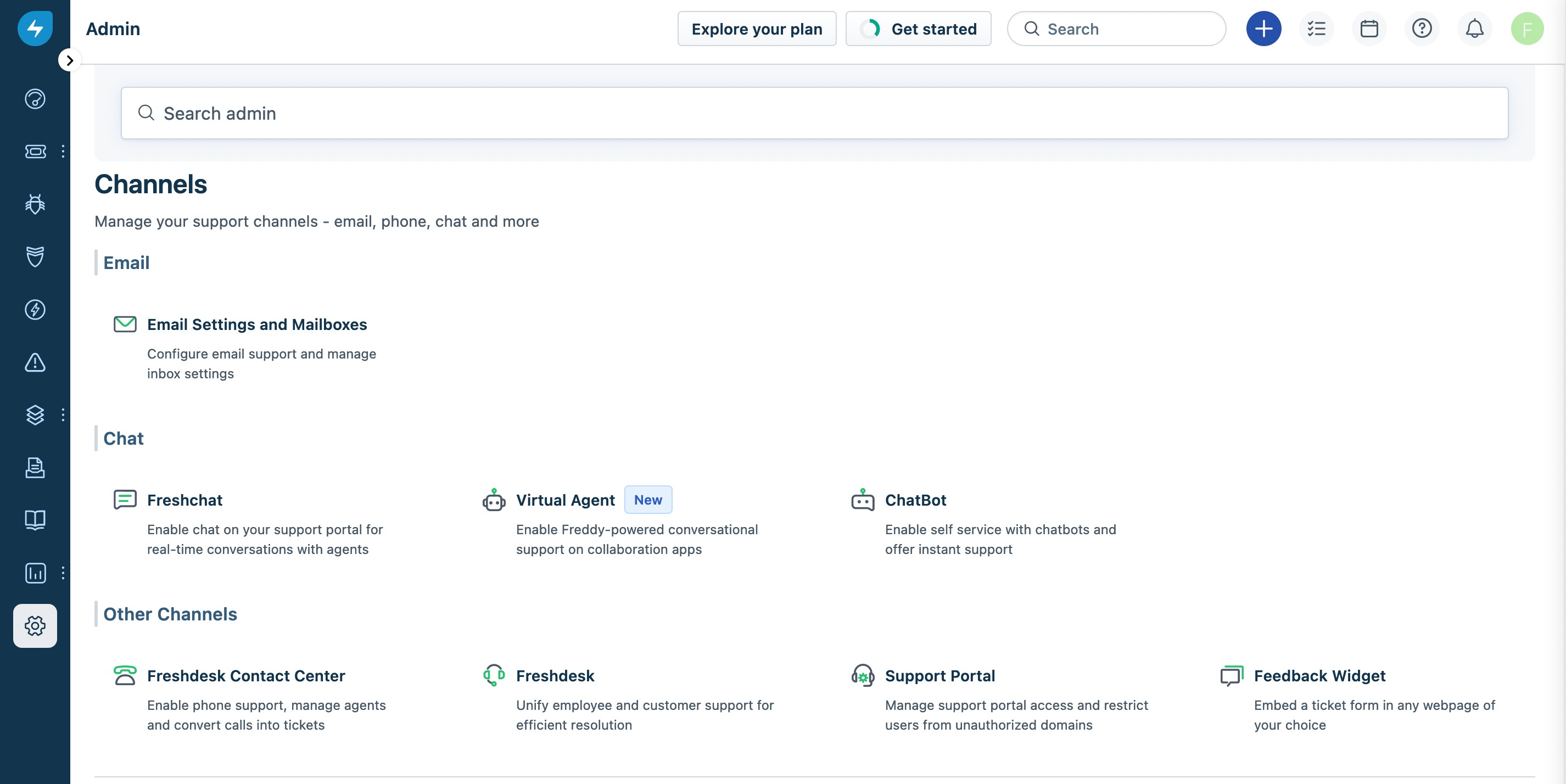This screenshot has width=1566, height=784.
Task: Expand the sidebar with the arrow toggle
Action: (x=70, y=60)
